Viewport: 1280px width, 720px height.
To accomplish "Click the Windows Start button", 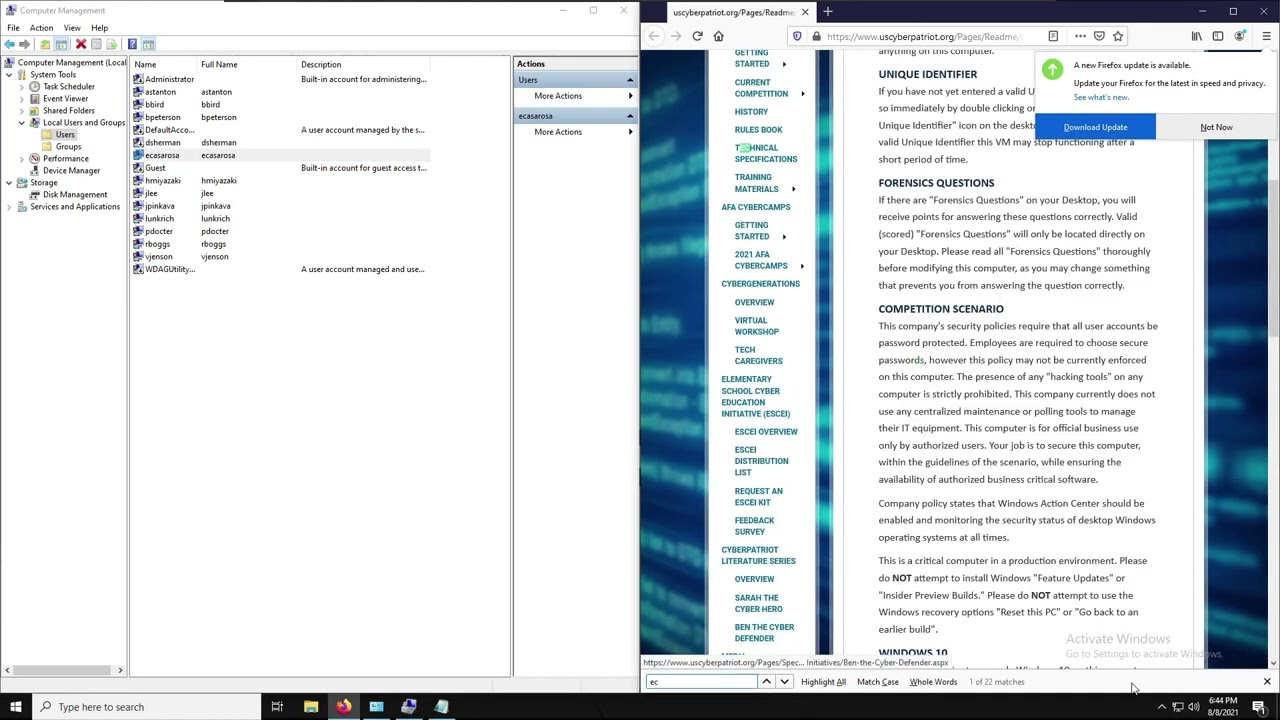I will [x=15, y=707].
